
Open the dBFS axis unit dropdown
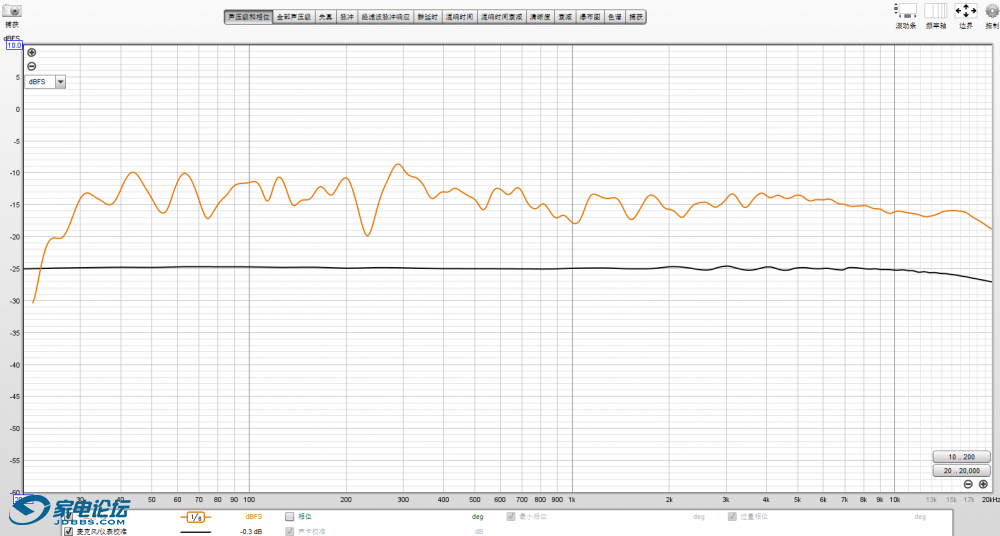tap(60, 82)
